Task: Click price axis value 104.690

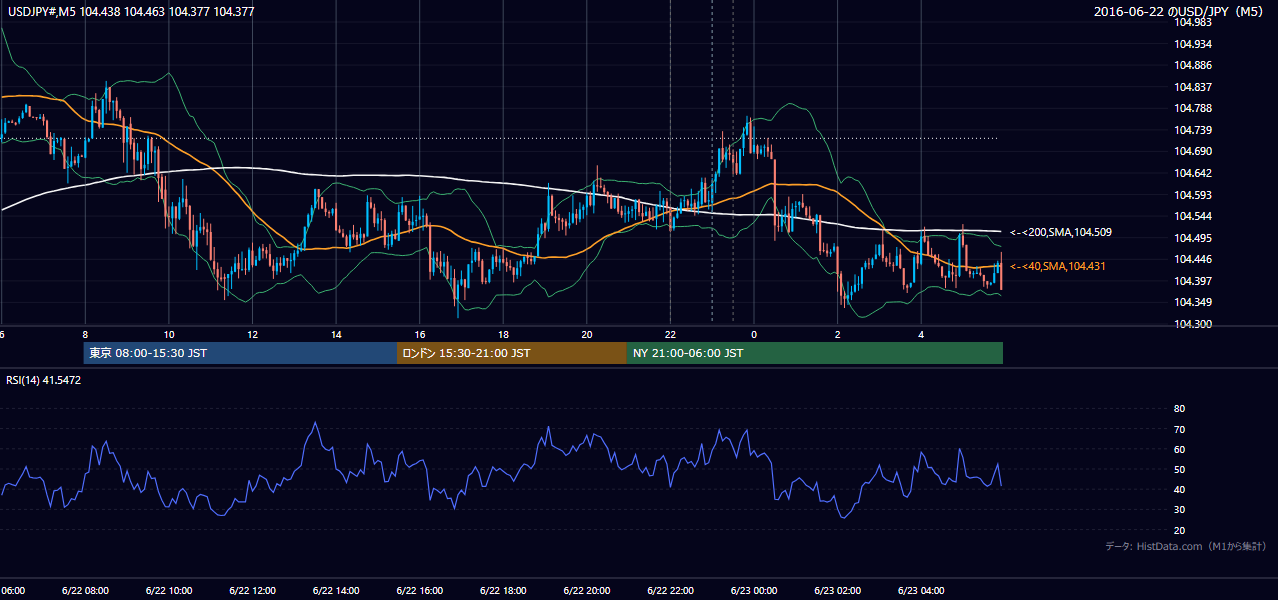Action: pyautogui.click(x=1193, y=151)
